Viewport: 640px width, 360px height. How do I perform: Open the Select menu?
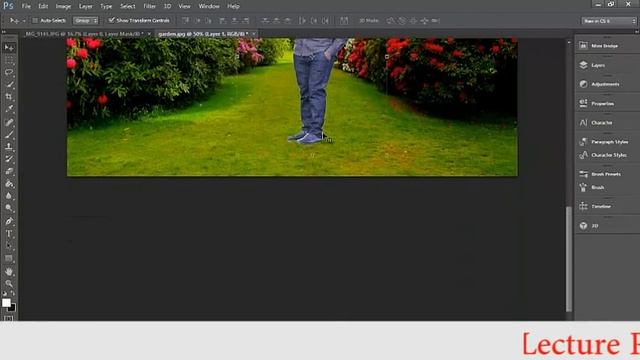[128, 6]
